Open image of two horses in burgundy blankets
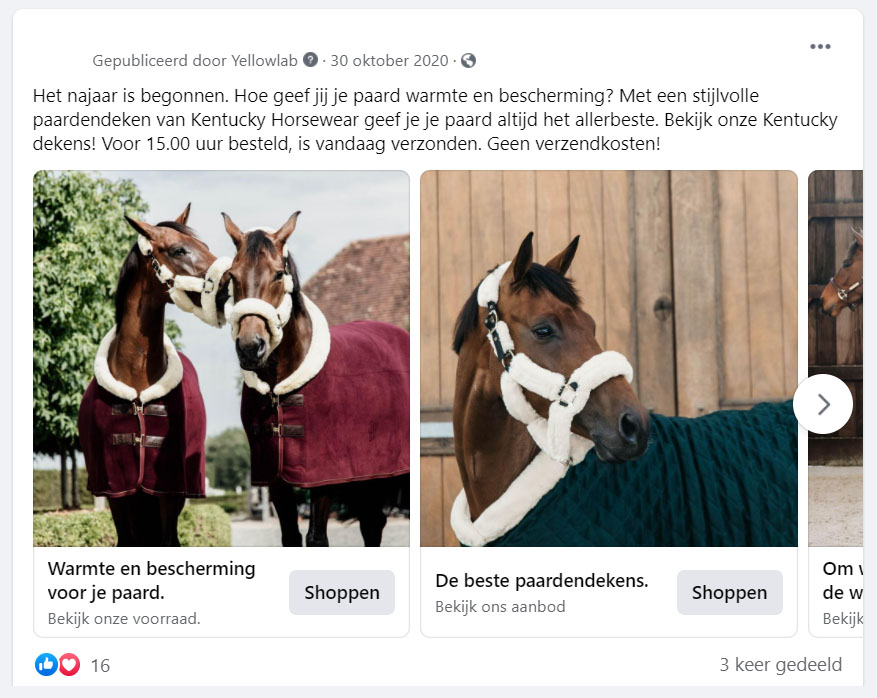Image resolution: width=877 pixels, height=698 pixels. point(221,359)
